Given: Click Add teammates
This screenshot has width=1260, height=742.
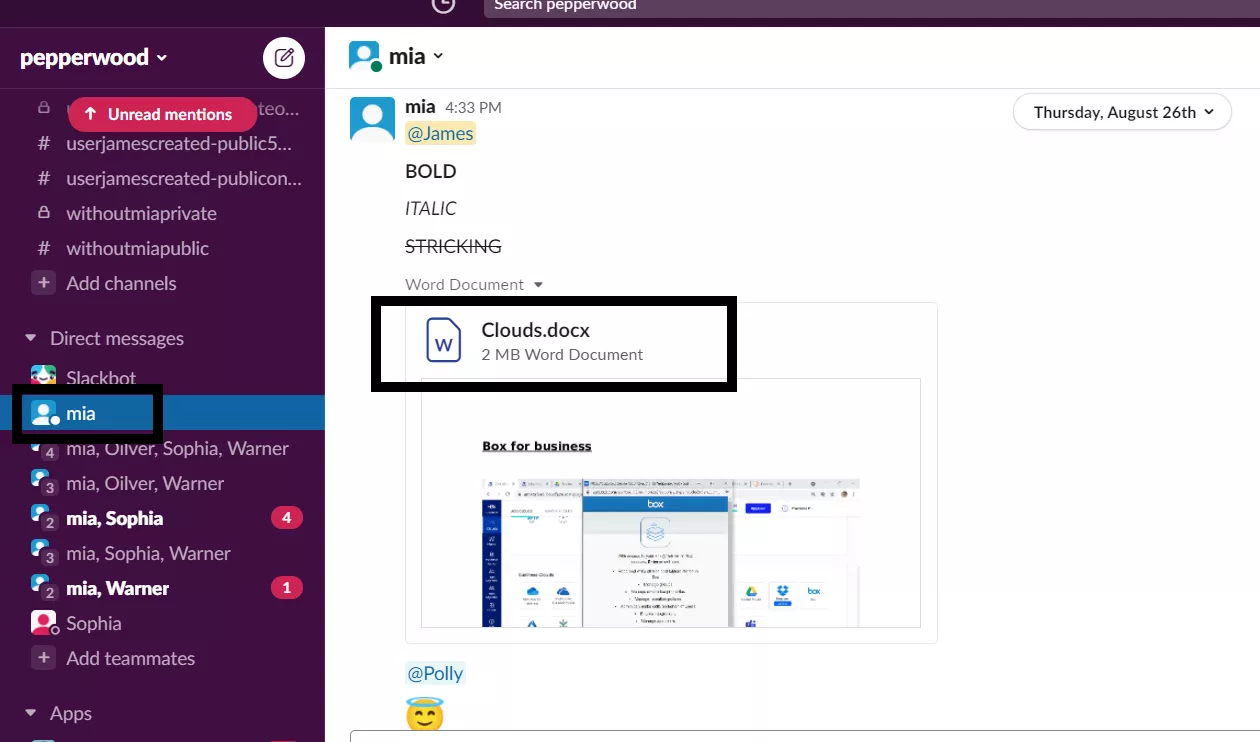Looking at the screenshot, I should pos(130,658).
